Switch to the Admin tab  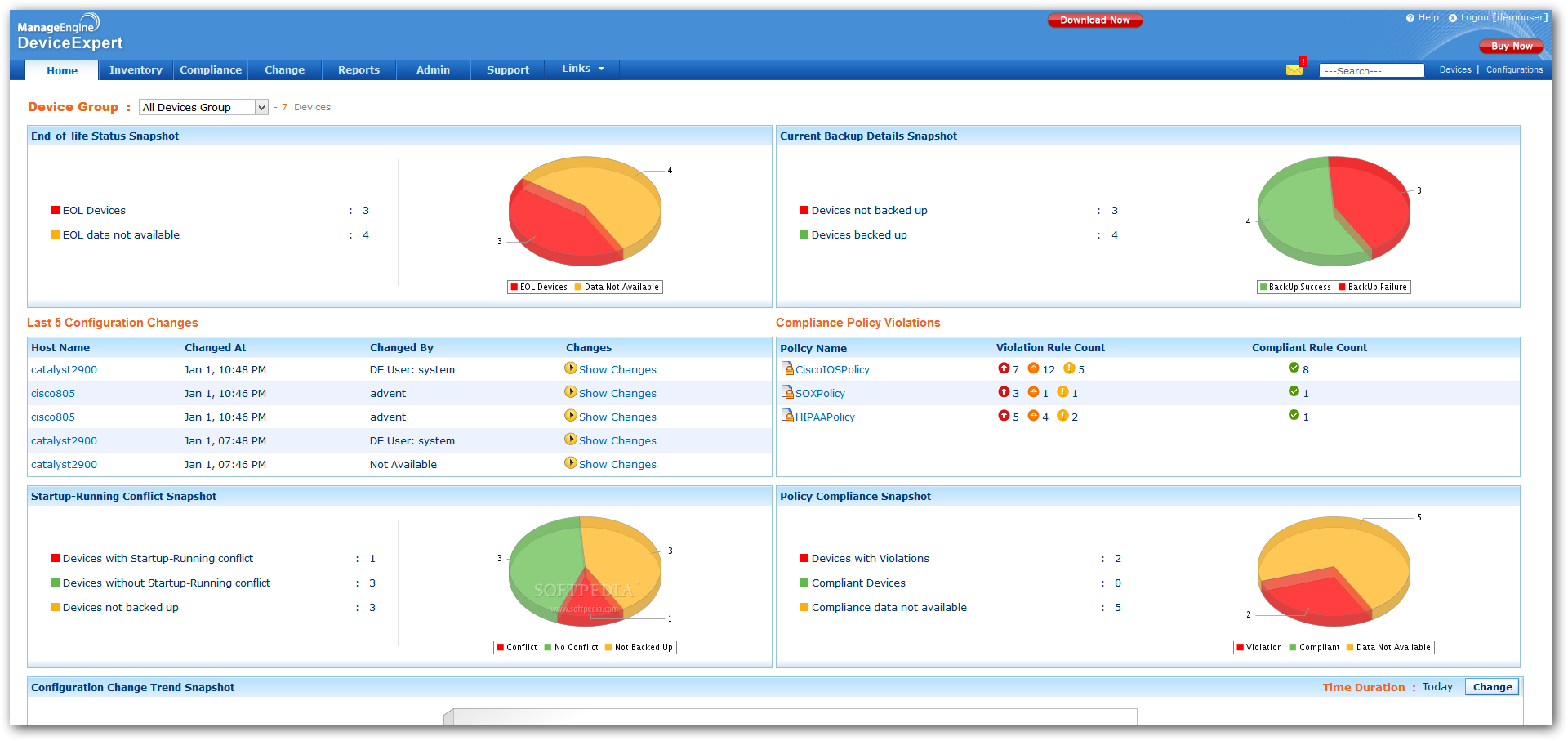pyautogui.click(x=433, y=70)
